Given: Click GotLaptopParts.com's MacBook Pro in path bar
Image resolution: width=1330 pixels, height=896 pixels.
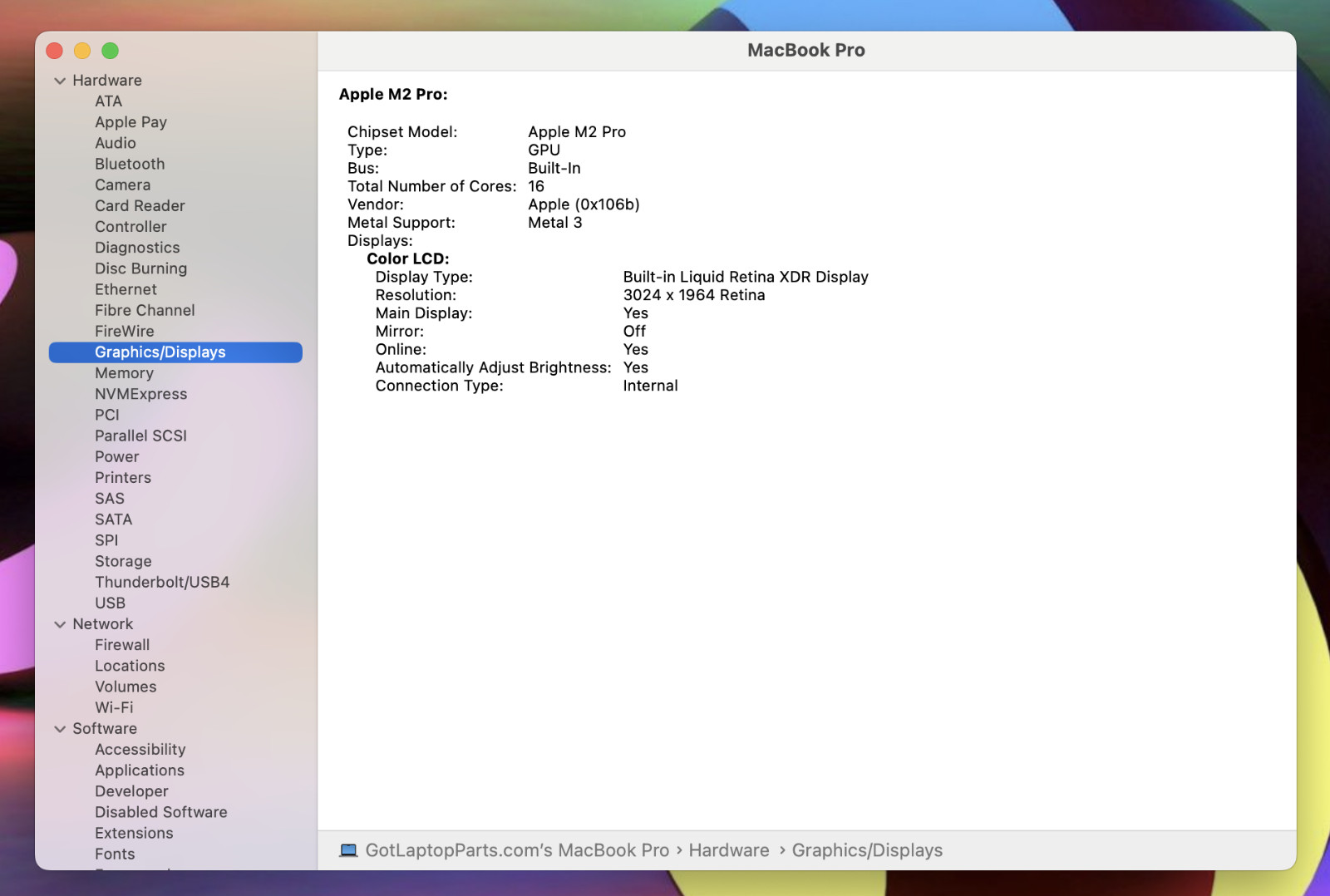Looking at the screenshot, I should [517, 850].
